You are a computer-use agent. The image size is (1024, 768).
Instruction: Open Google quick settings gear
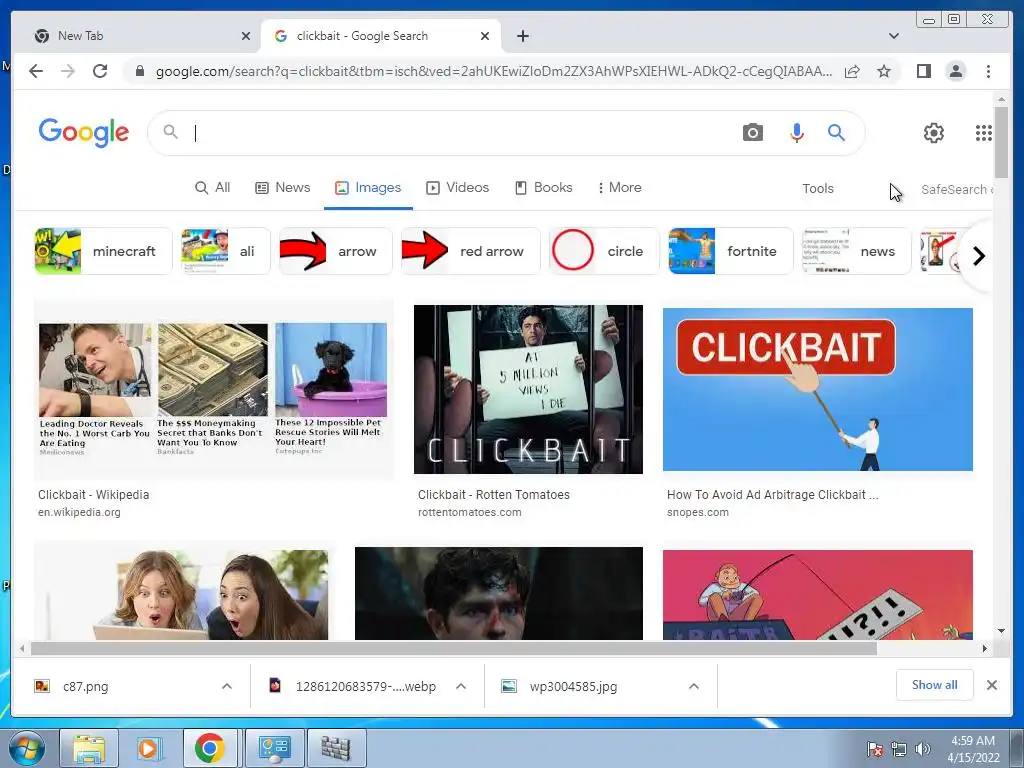click(934, 133)
